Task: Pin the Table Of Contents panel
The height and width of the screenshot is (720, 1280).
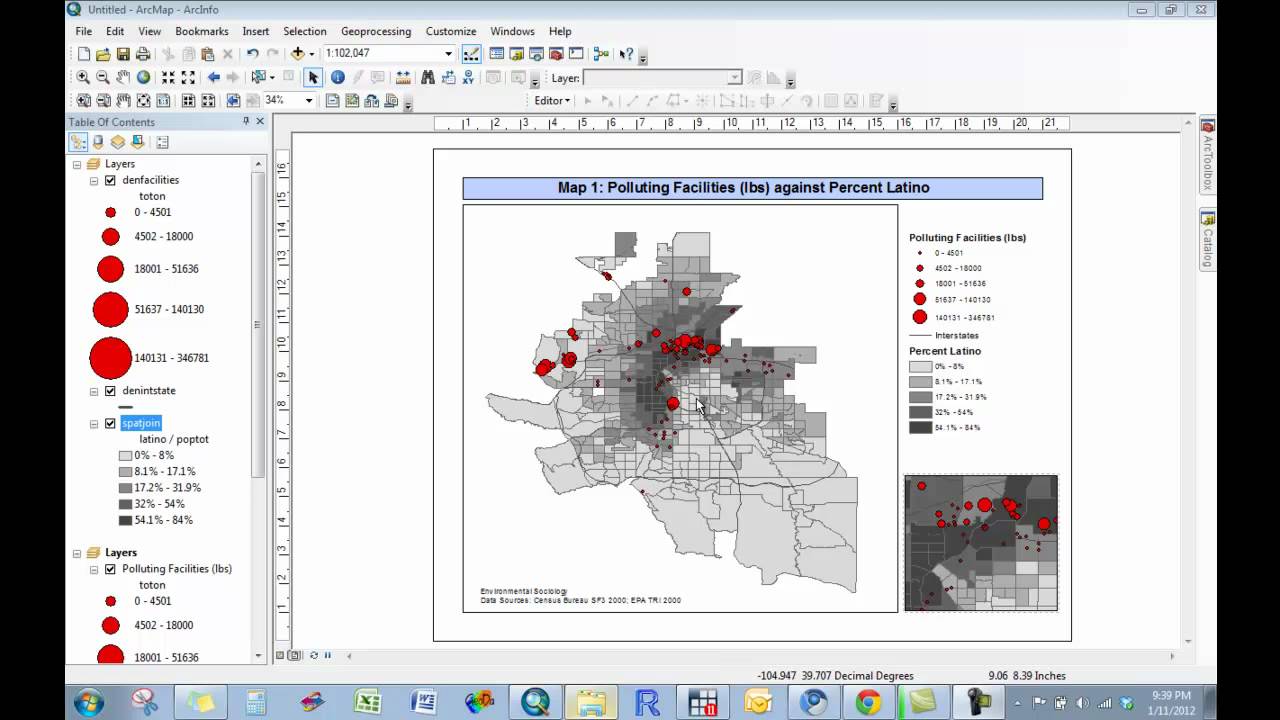Action: click(x=246, y=121)
